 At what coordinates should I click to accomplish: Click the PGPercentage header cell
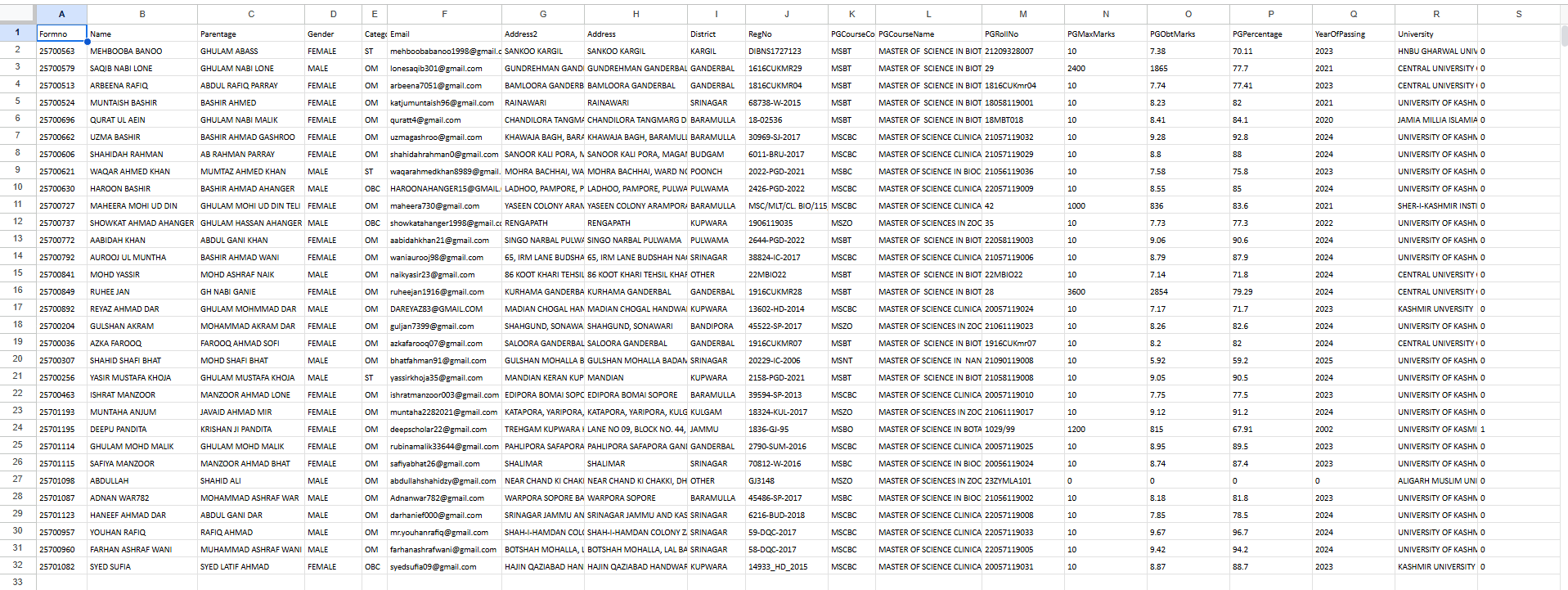pyautogui.click(x=1270, y=34)
